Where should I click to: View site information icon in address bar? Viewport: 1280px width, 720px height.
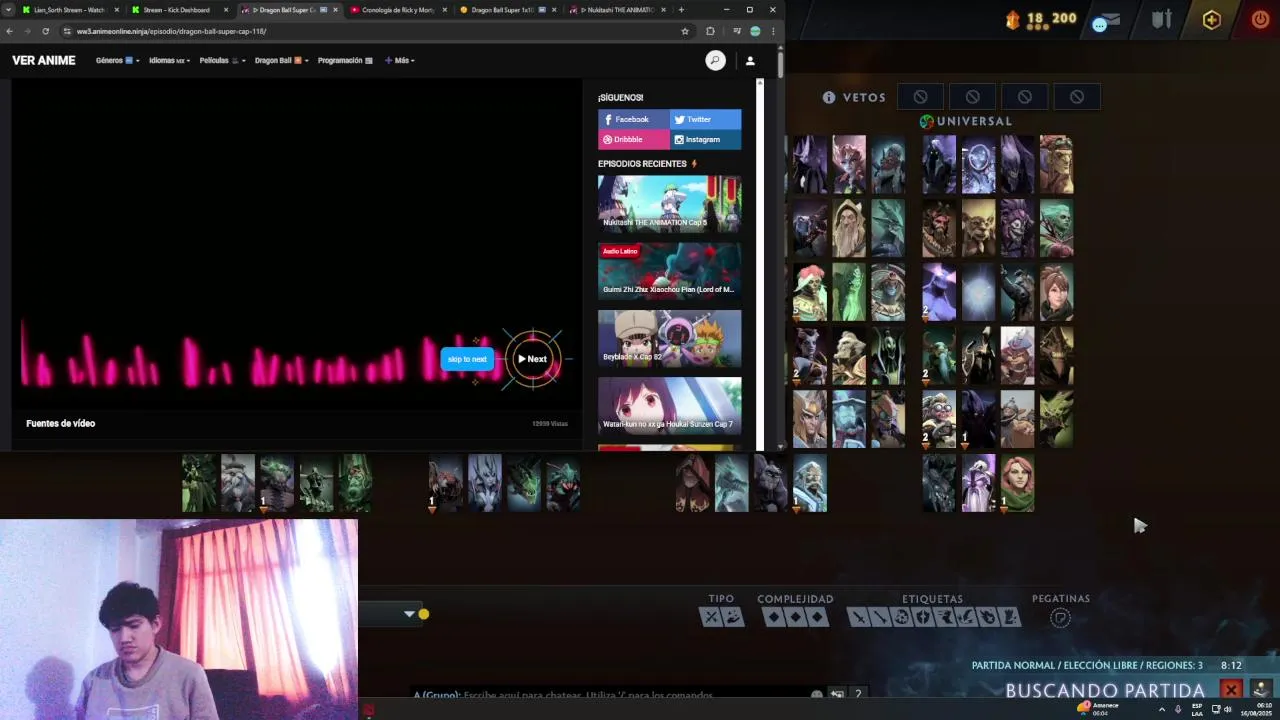67,31
